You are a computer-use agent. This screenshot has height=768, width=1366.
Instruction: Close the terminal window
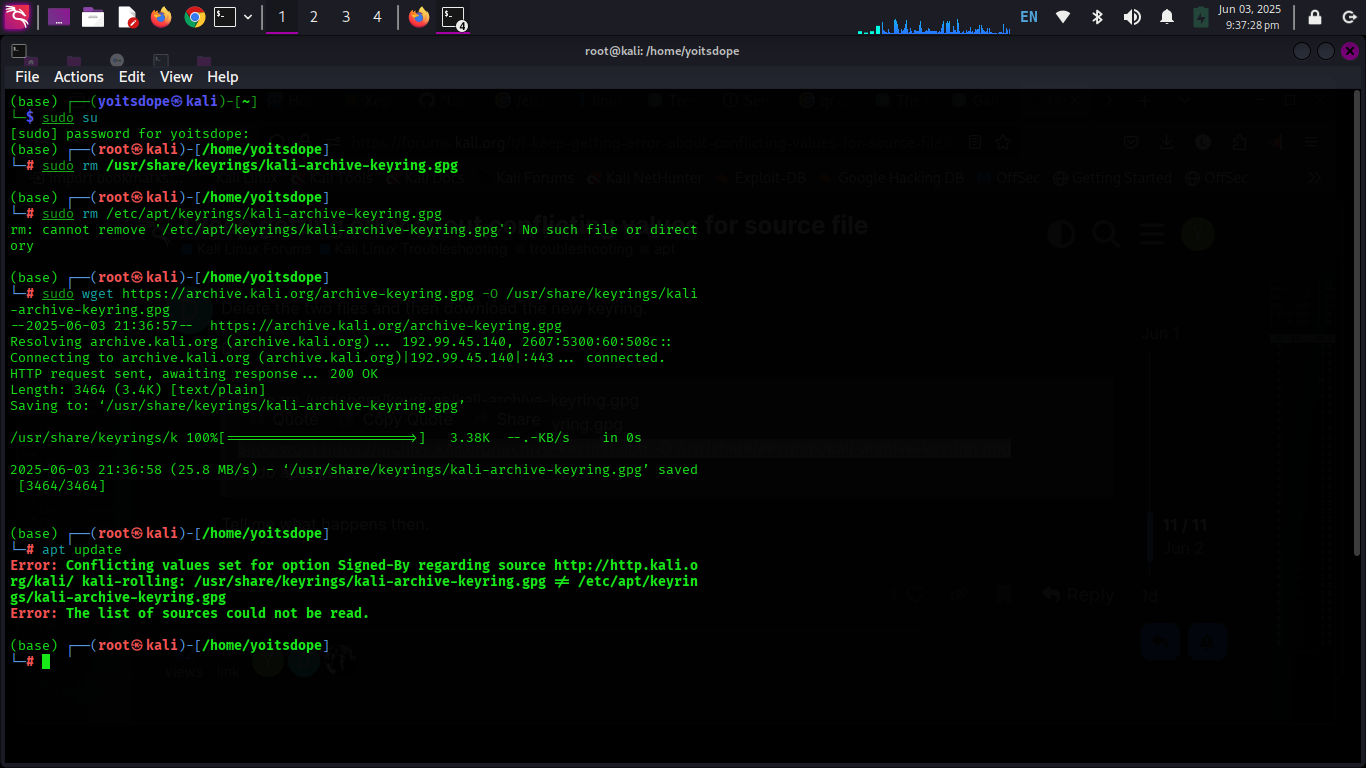1350,51
